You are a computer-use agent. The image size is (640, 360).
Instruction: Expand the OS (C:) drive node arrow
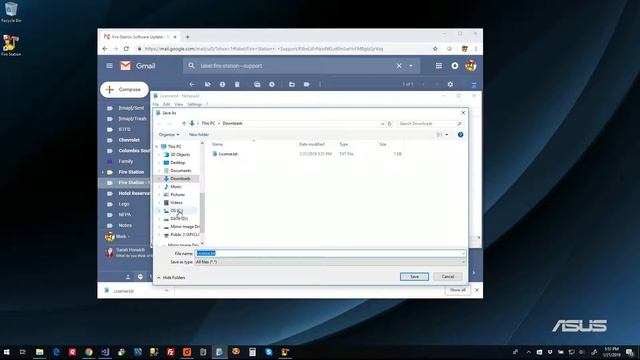(159, 211)
